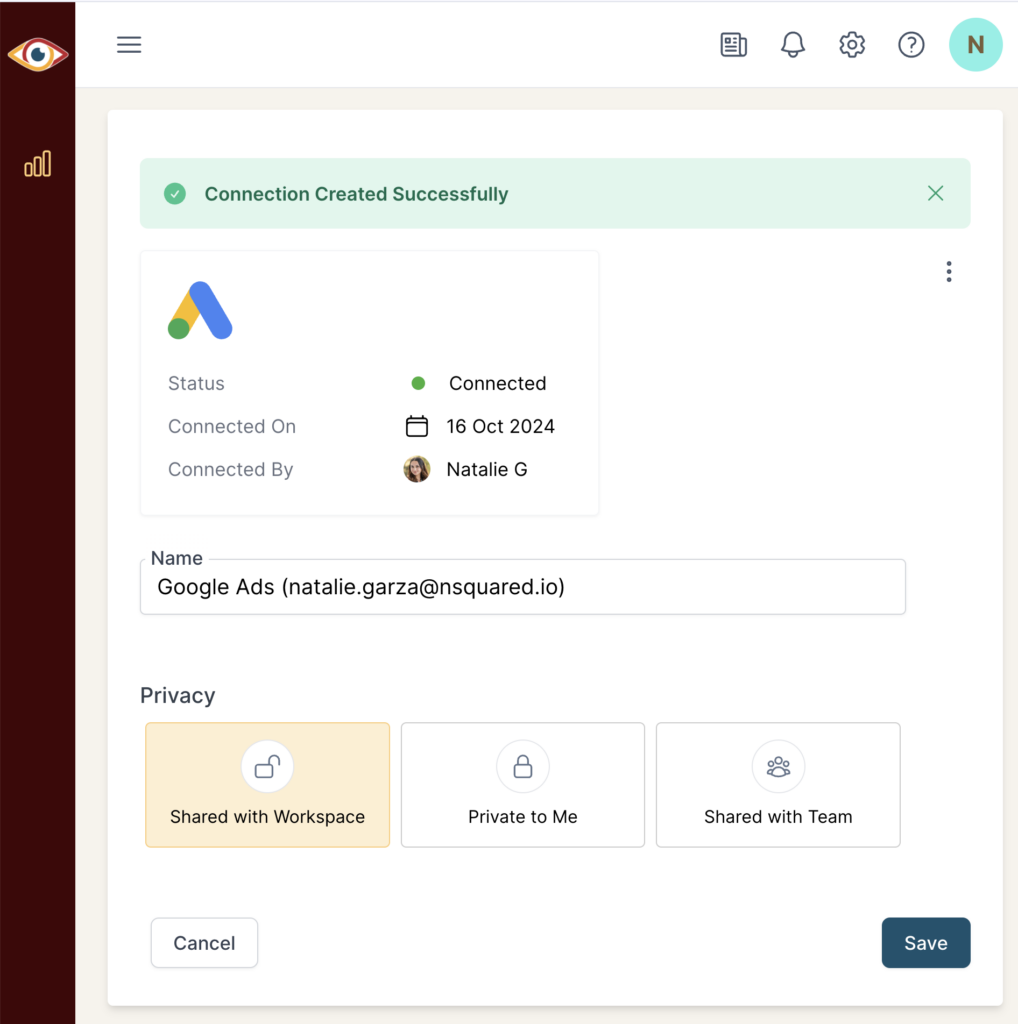This screenshot has height=1024, width=1018.
Task: Click the Save button
Action: pyautogui.click(x=925, y=943)
